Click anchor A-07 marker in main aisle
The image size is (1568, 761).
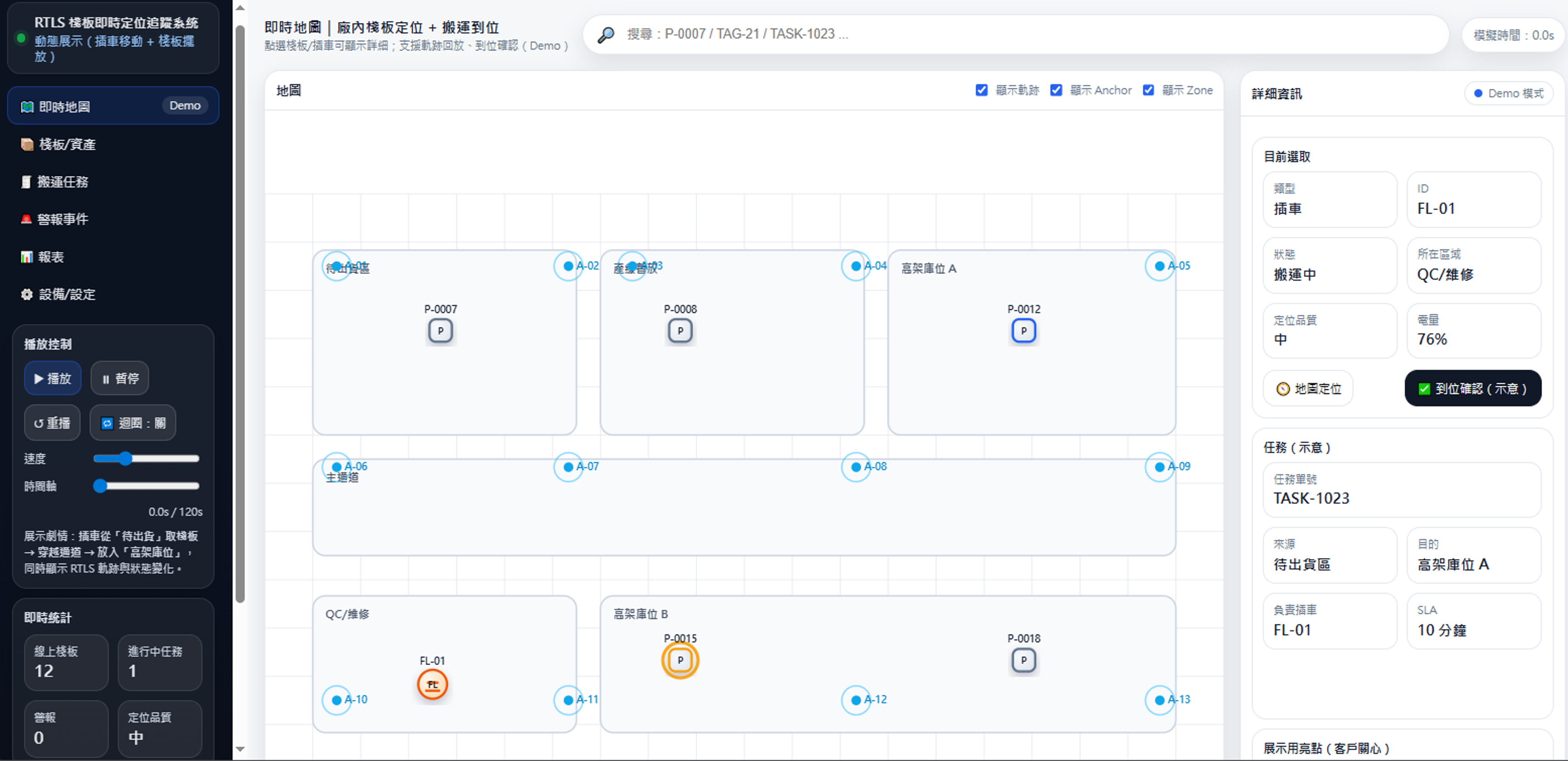point(568,467)
